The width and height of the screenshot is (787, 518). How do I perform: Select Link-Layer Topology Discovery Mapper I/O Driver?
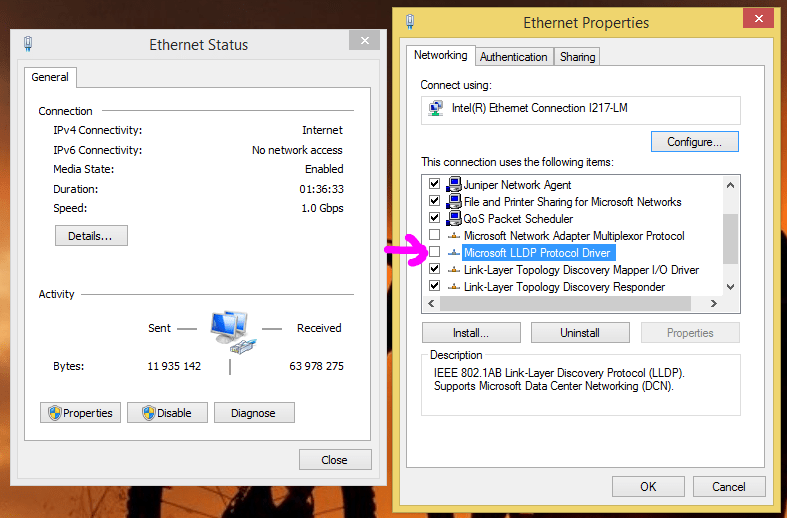(581, 270)
